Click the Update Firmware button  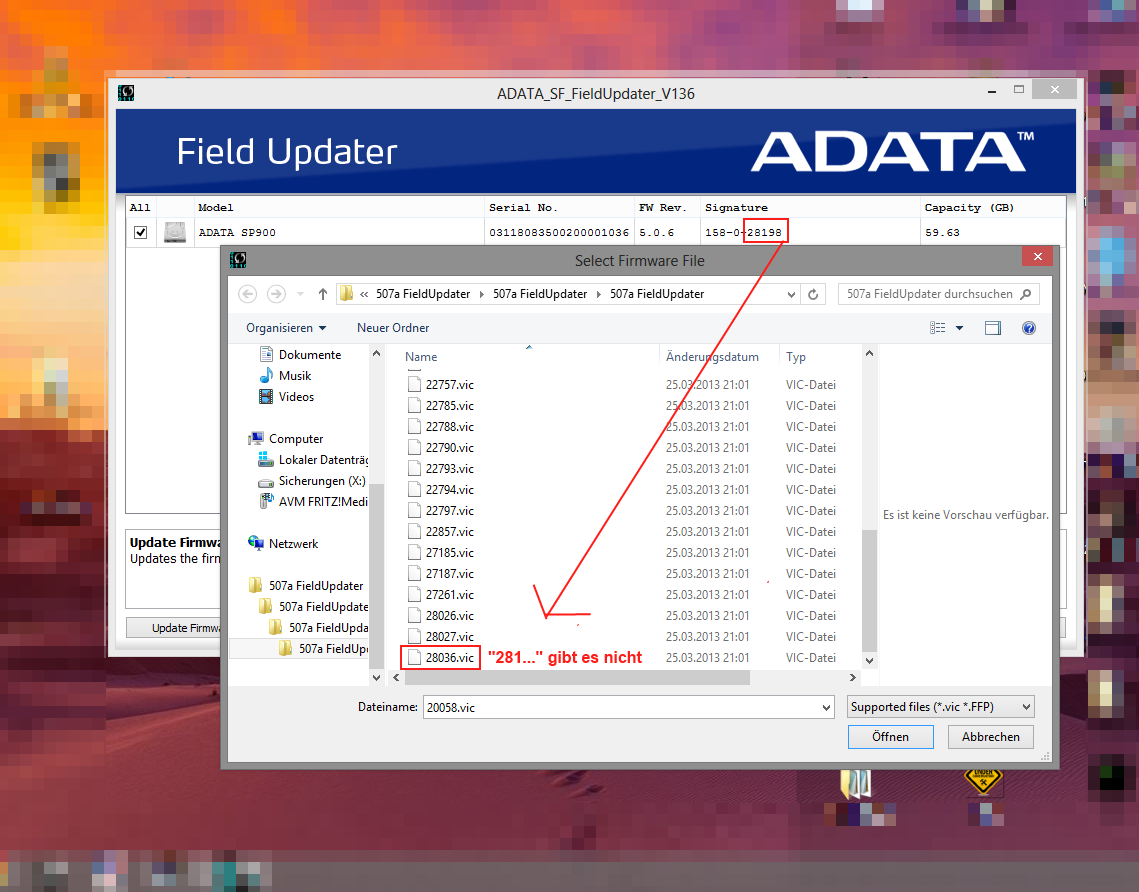point(174,628)
